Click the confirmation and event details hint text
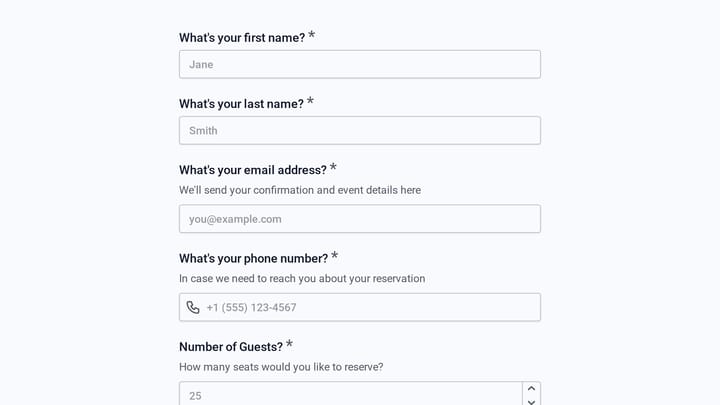720x405 pixels. [x=300, y=190]
